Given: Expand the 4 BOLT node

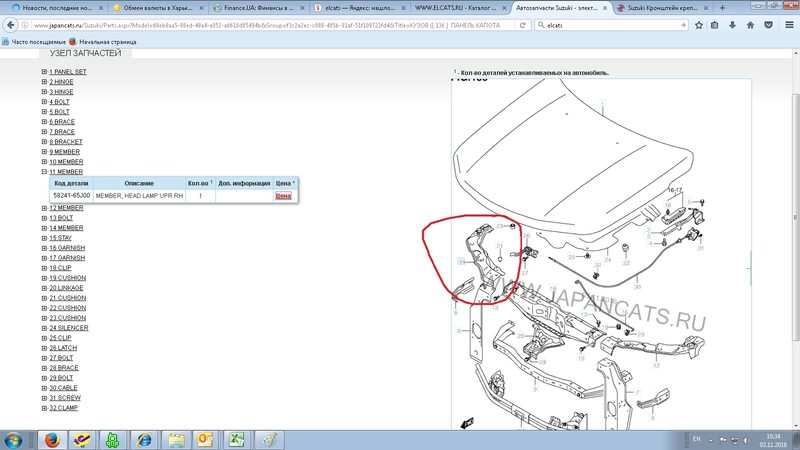Looking at the screenshot, I should point(44,102).
